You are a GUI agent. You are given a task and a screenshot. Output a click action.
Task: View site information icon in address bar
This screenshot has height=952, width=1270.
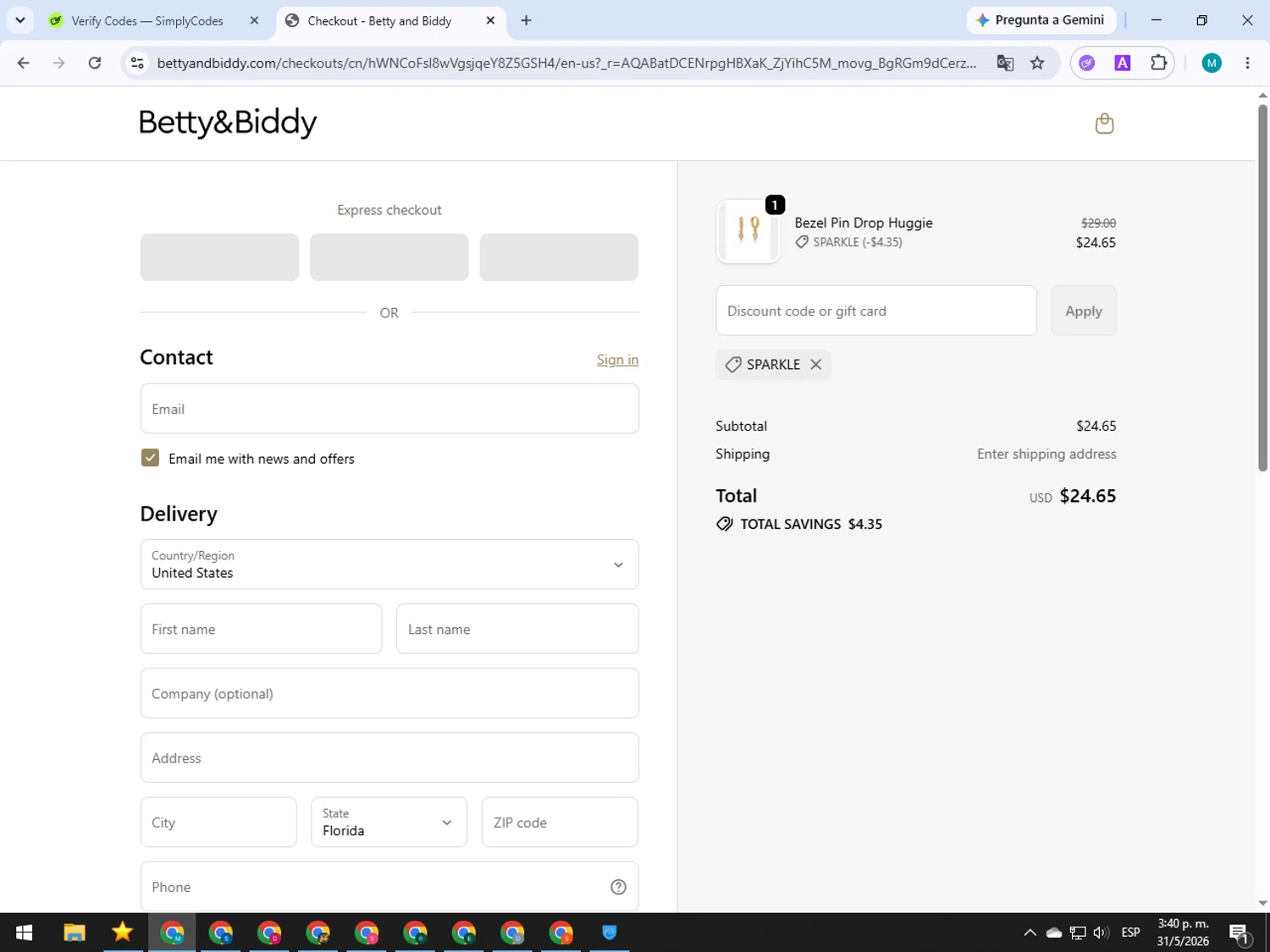point(137,63)
